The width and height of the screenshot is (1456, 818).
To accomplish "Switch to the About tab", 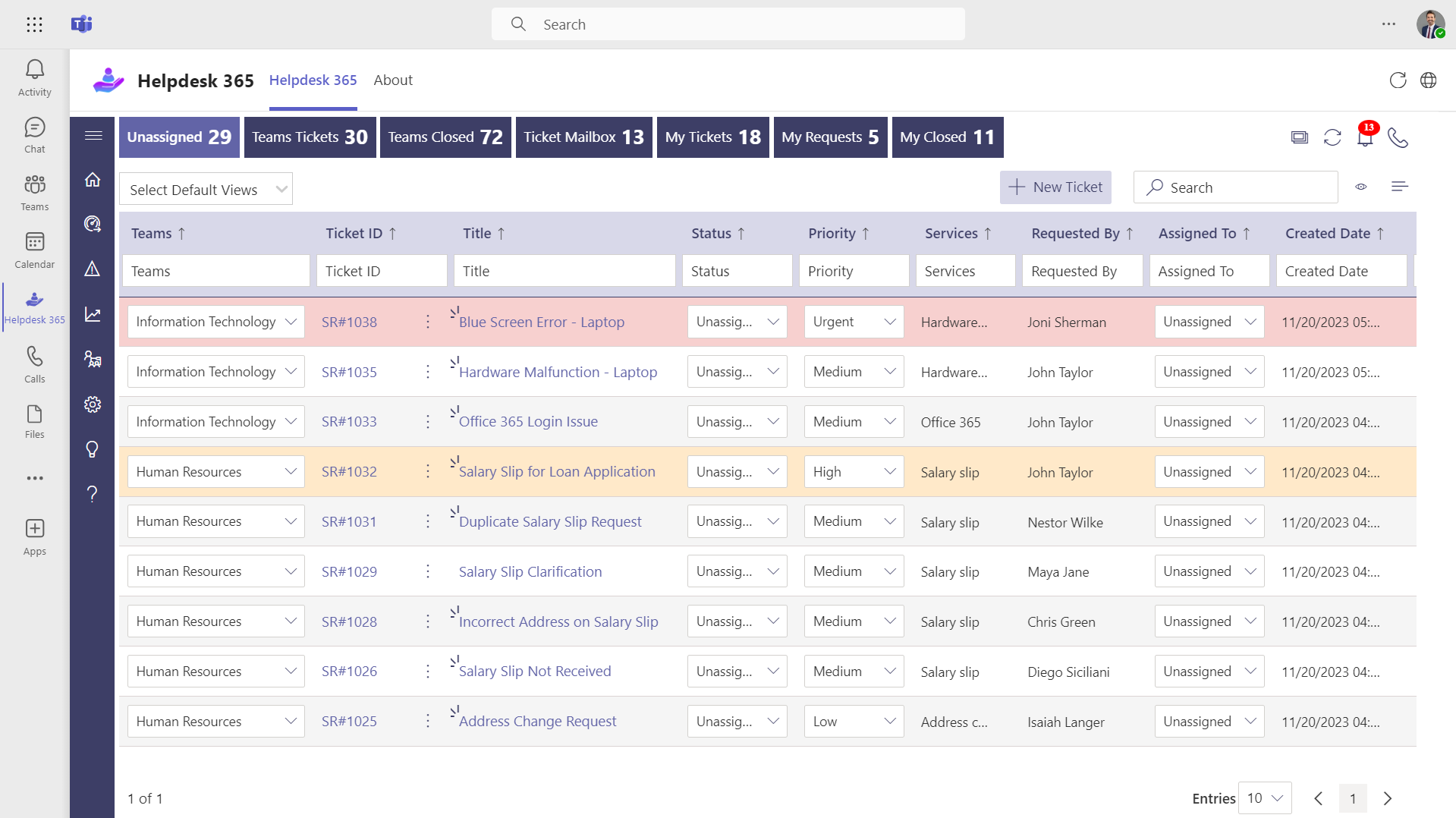I will 393,80.
